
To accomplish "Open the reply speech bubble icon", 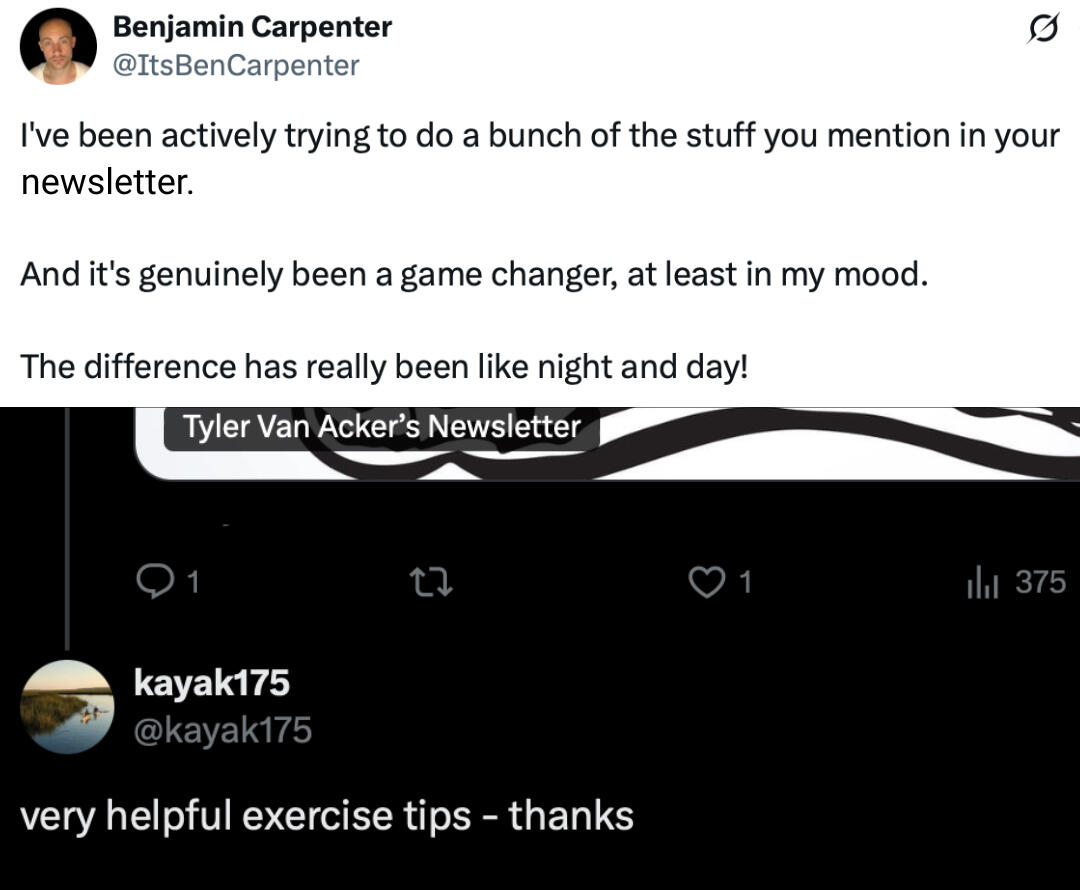I will [154, 582].
